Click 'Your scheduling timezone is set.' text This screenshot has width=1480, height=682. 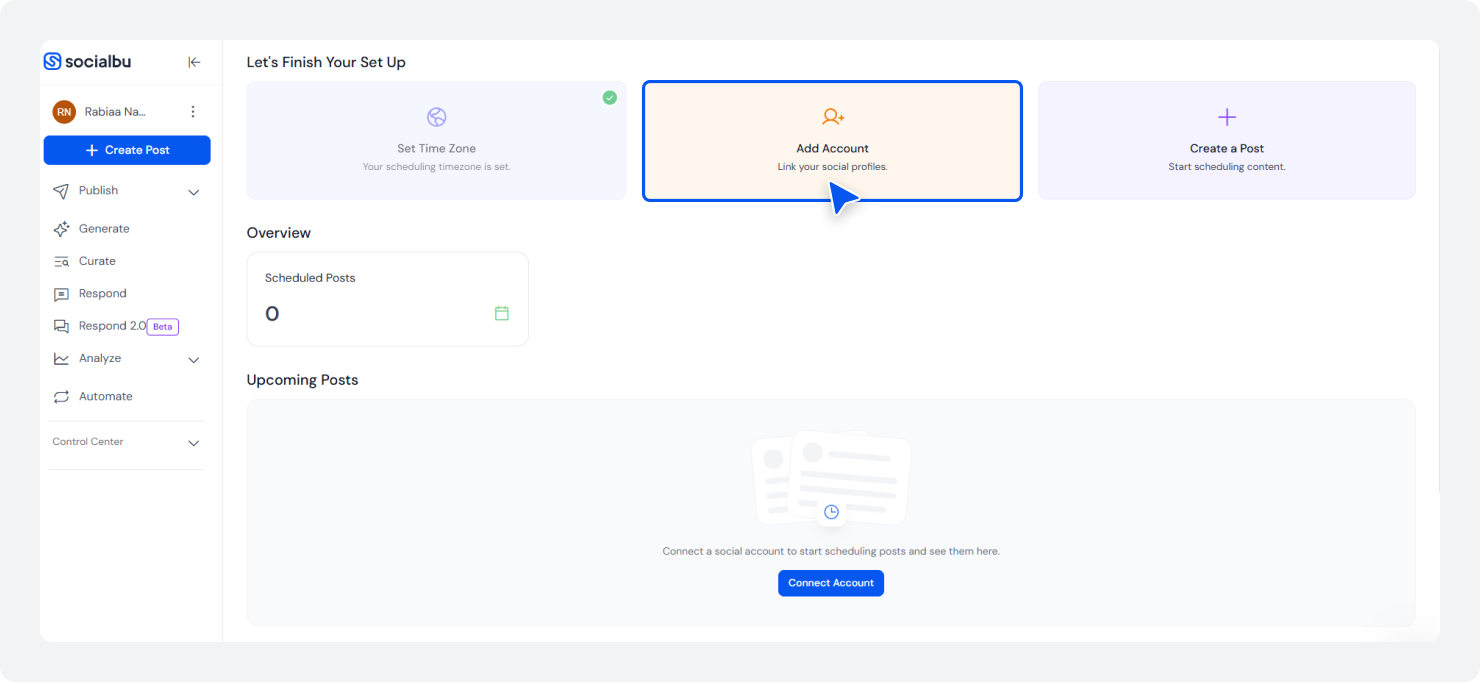tap(436, 167)
